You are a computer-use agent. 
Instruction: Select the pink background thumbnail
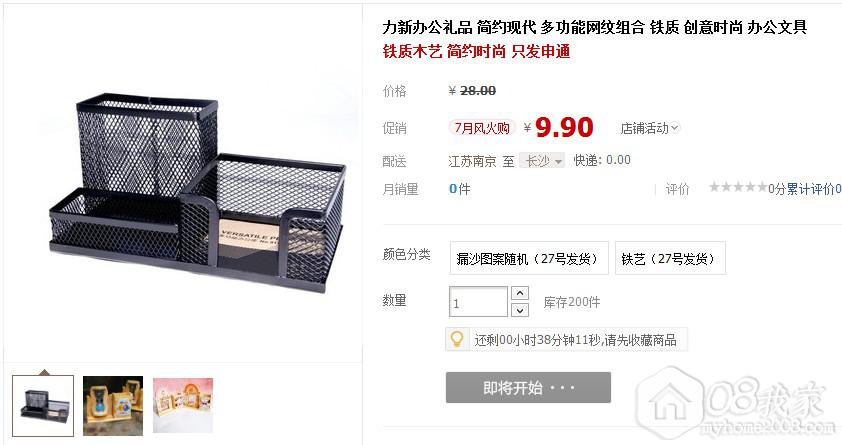tap(183, 405)
